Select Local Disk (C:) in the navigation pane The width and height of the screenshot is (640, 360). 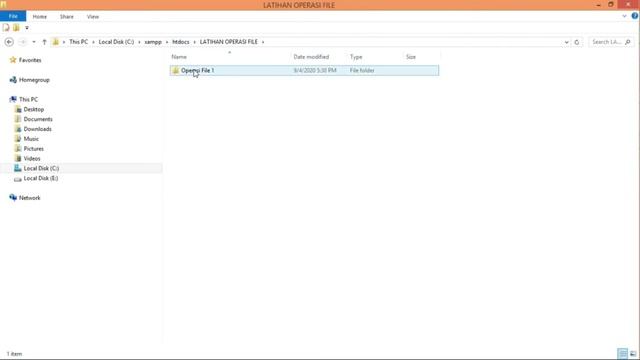coord(41,168)
